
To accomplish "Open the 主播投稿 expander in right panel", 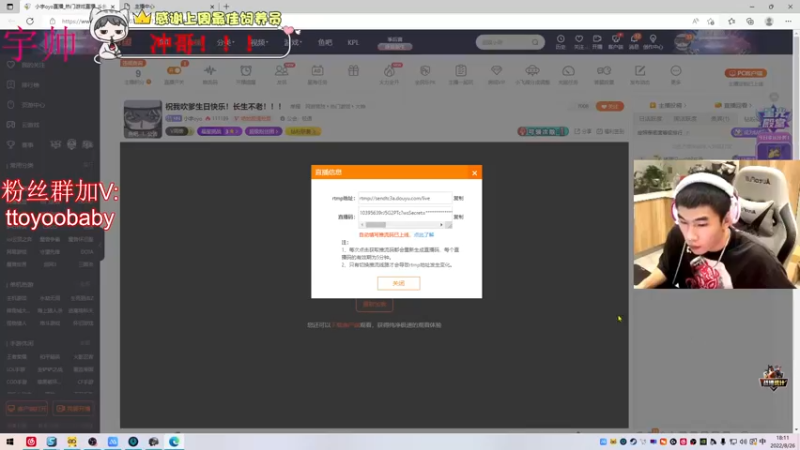I will click(668, 105).
